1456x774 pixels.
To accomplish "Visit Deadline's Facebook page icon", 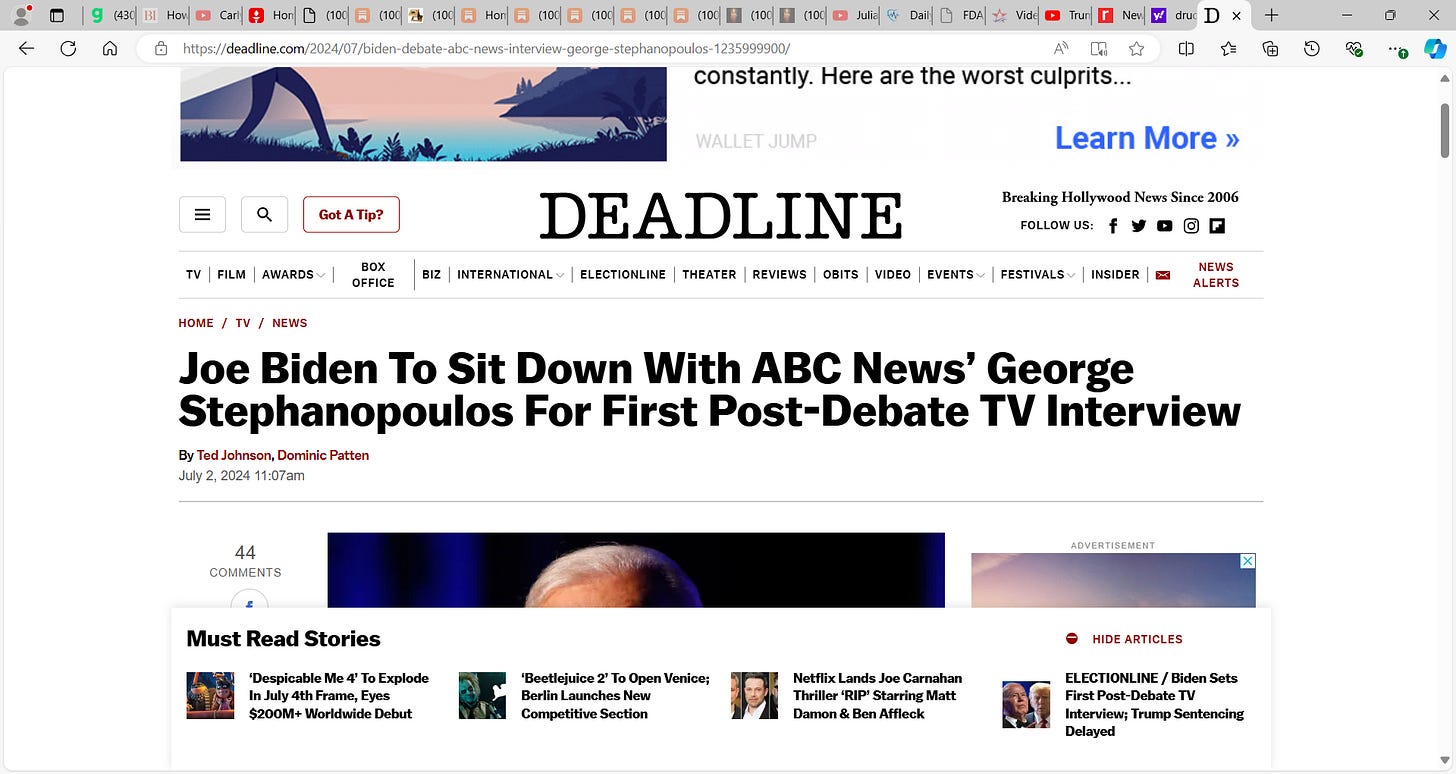I will (1113, 226).
